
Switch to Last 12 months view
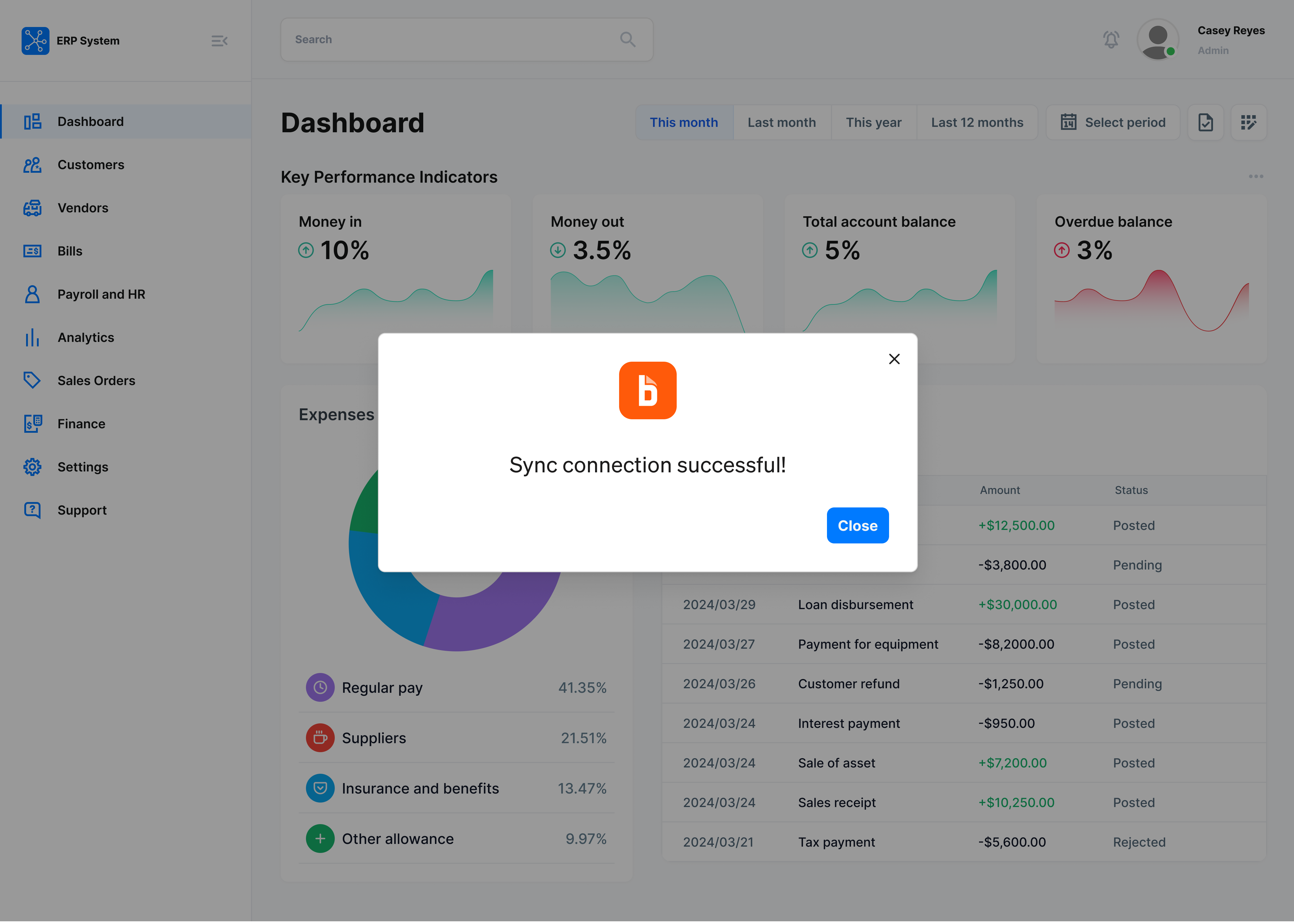click(977, 122)
